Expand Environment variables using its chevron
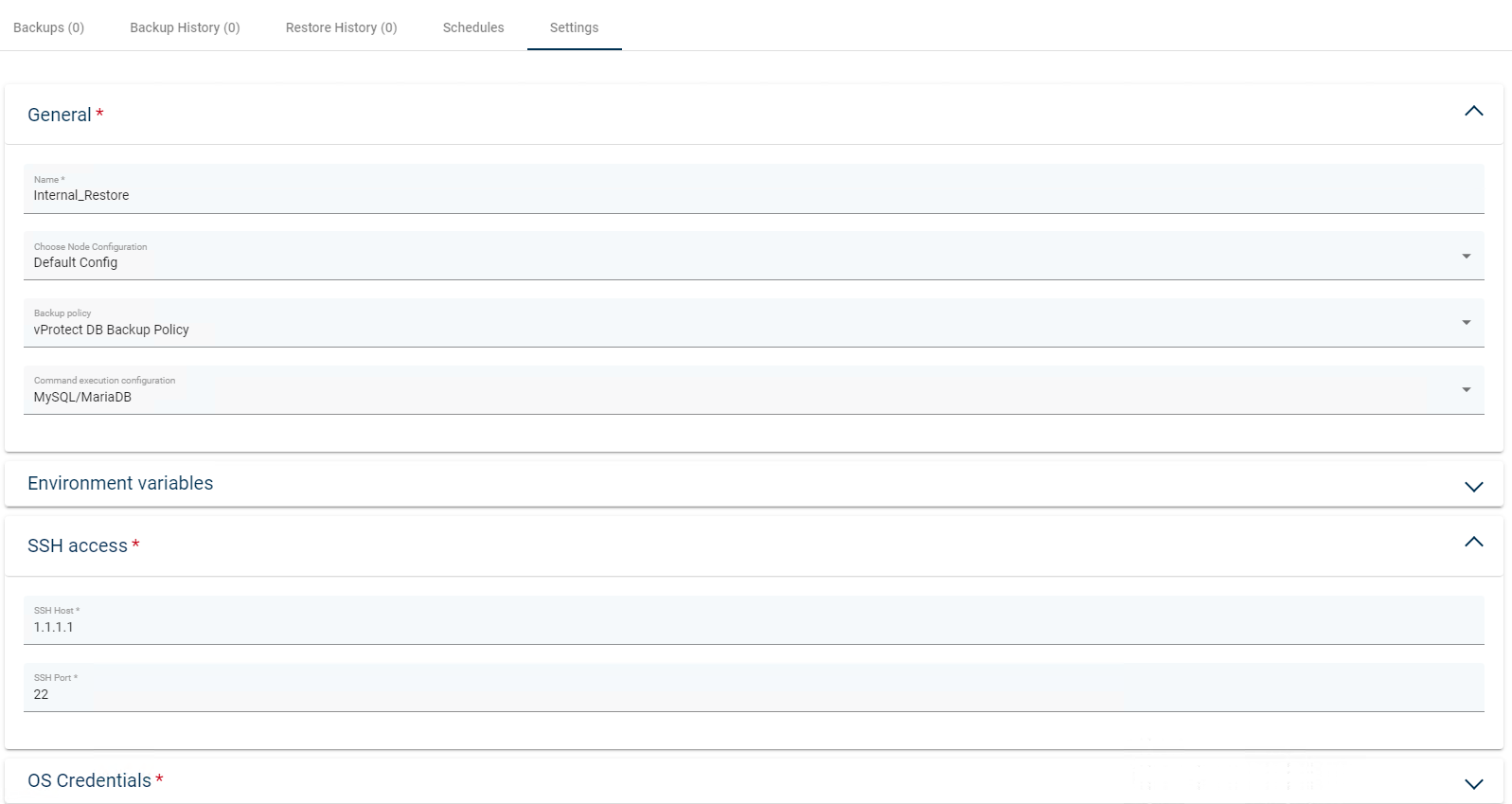 1473,486
